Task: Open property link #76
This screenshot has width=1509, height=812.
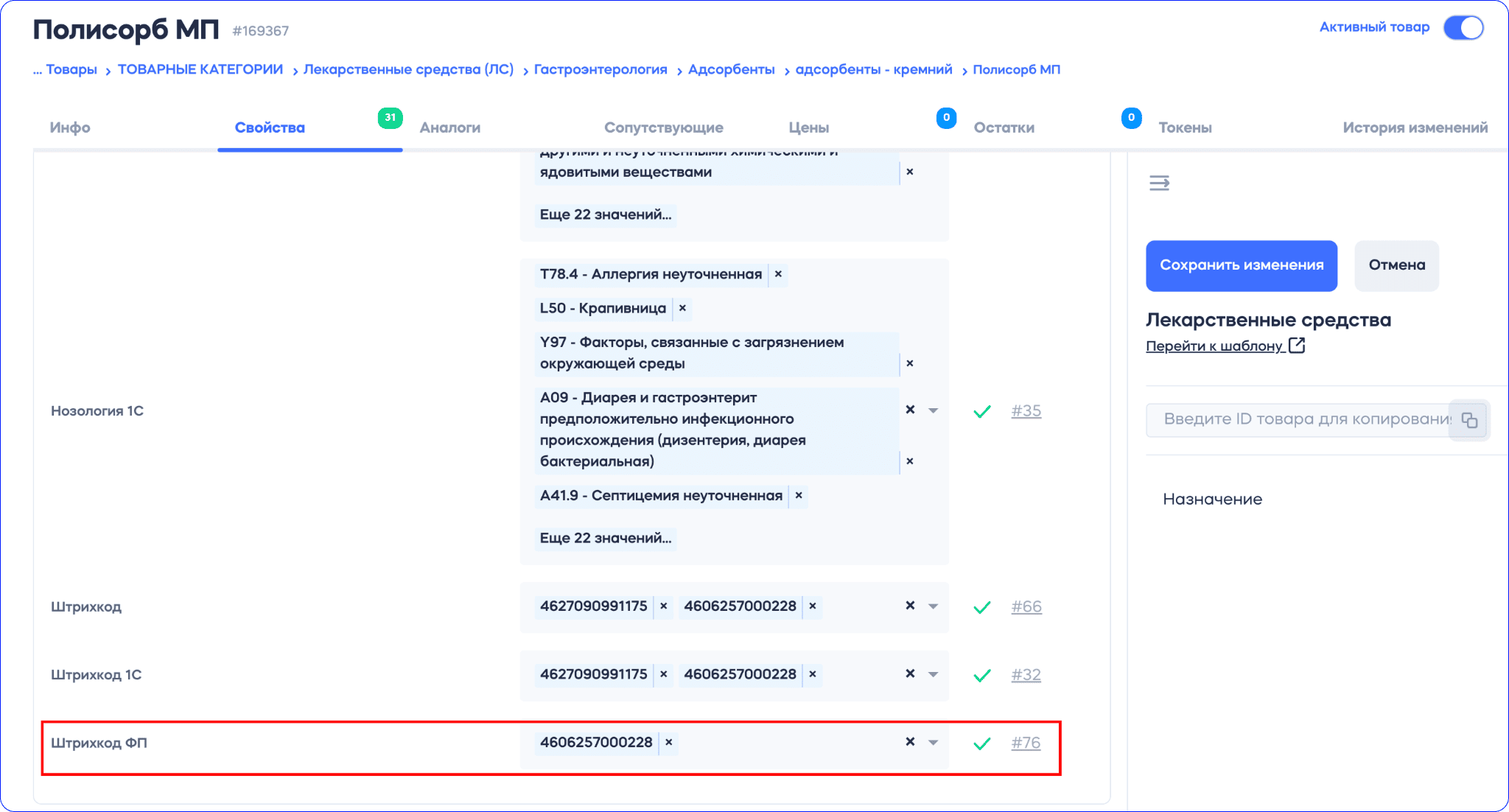Action: pyautogui.click(x=1026, y=743)
